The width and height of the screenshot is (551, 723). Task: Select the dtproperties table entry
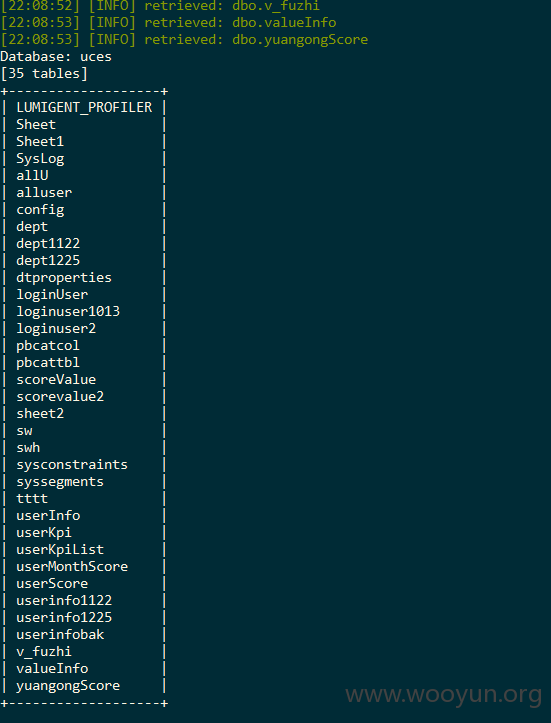(x=64, y=278)
